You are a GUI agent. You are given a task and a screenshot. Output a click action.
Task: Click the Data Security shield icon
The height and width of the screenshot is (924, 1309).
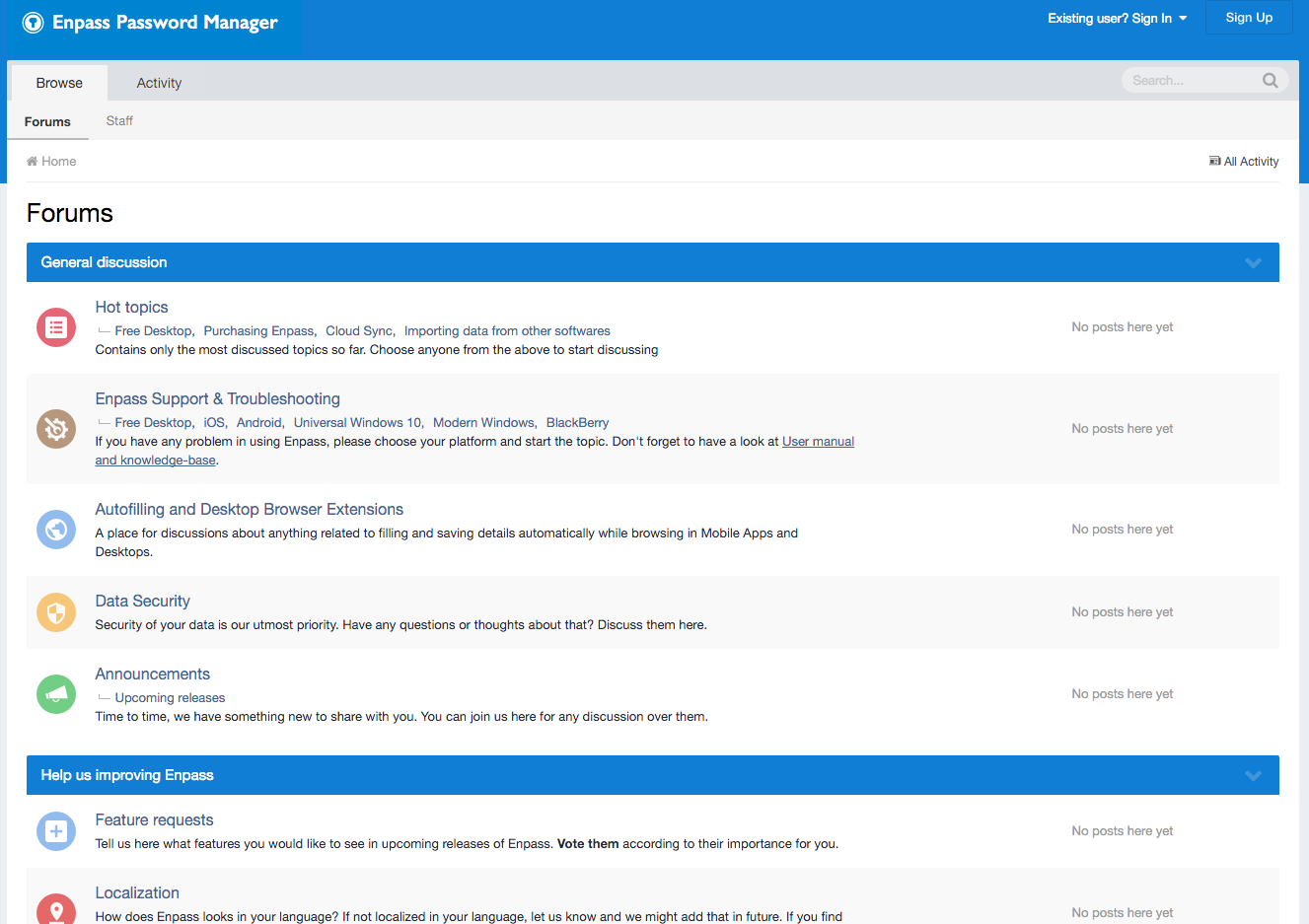pyautogui.click(x=56, y=612)
